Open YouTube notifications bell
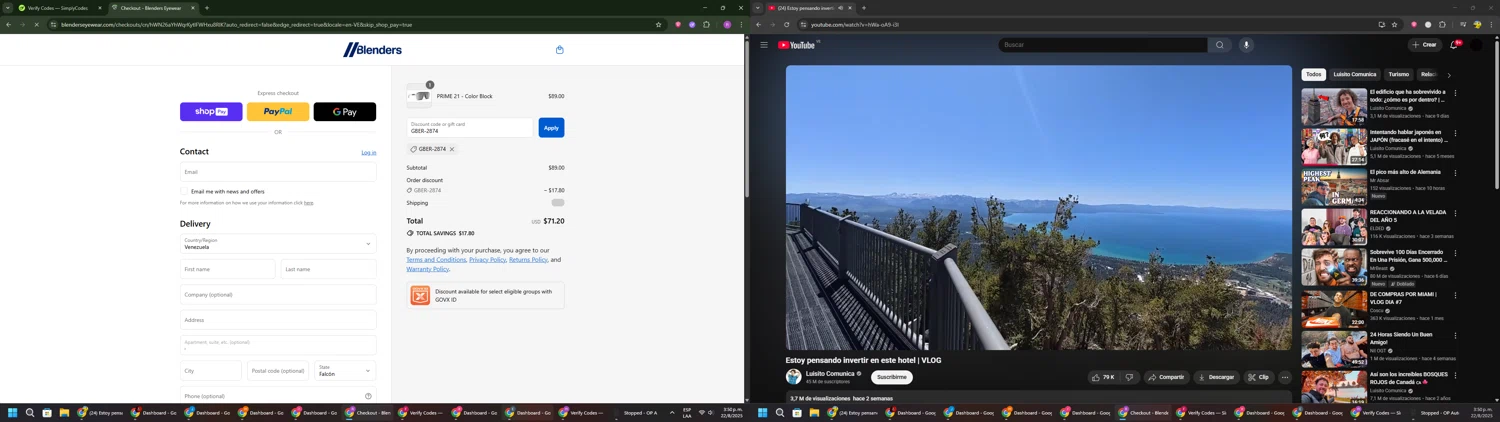This screenshot has height=422, width=1500. click(x=1454, y=45)
